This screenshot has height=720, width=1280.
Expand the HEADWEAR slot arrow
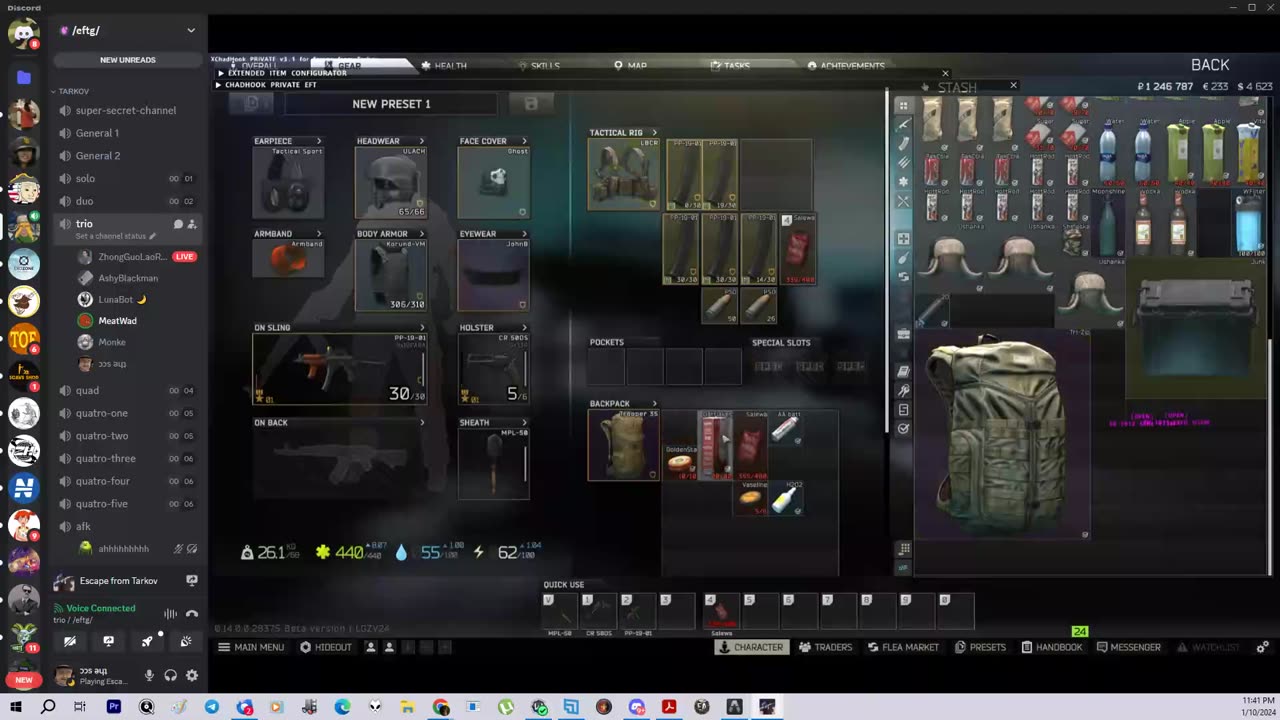422,141
